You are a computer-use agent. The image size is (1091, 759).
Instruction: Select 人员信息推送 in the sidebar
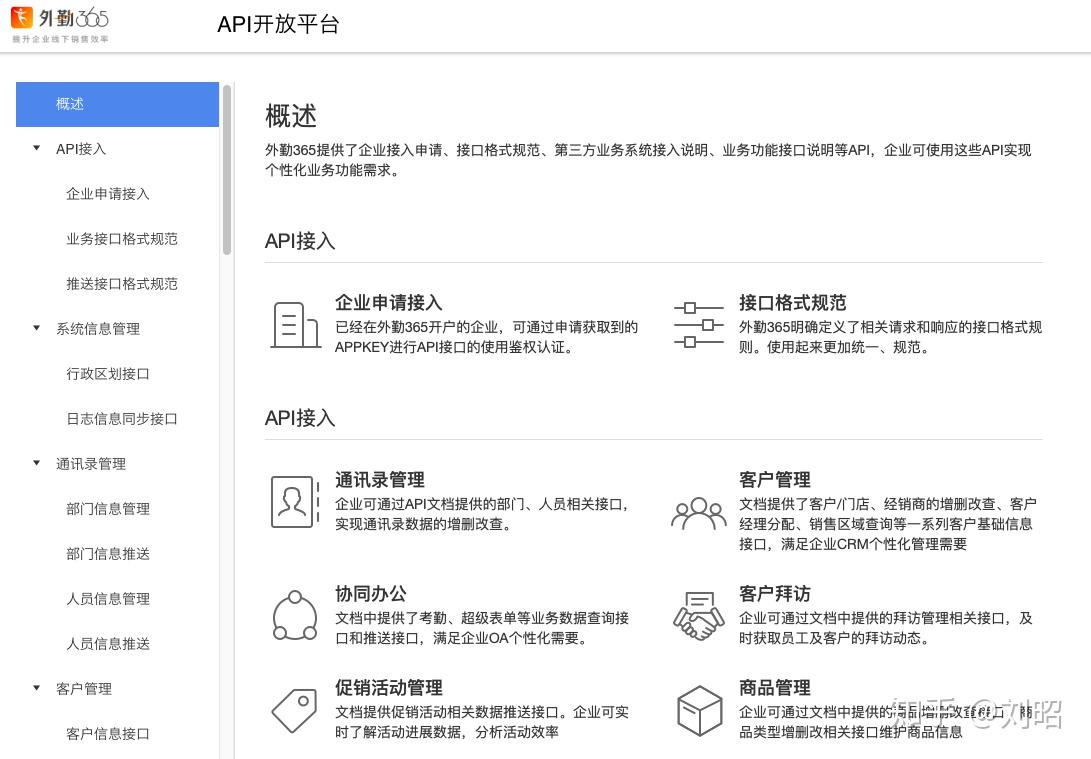pyautogui.click(x=108, y=643)
